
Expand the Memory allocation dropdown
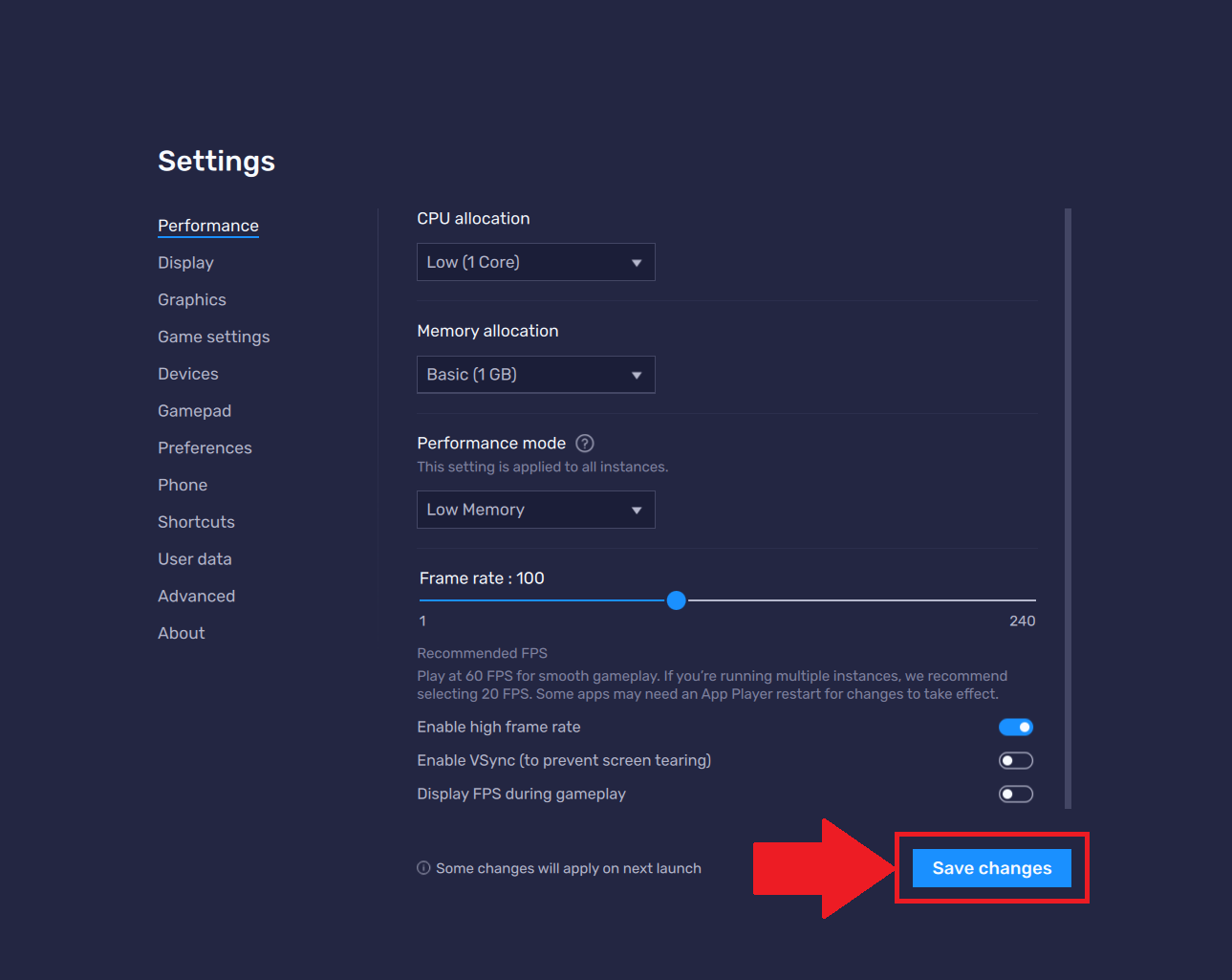[535, 375]
